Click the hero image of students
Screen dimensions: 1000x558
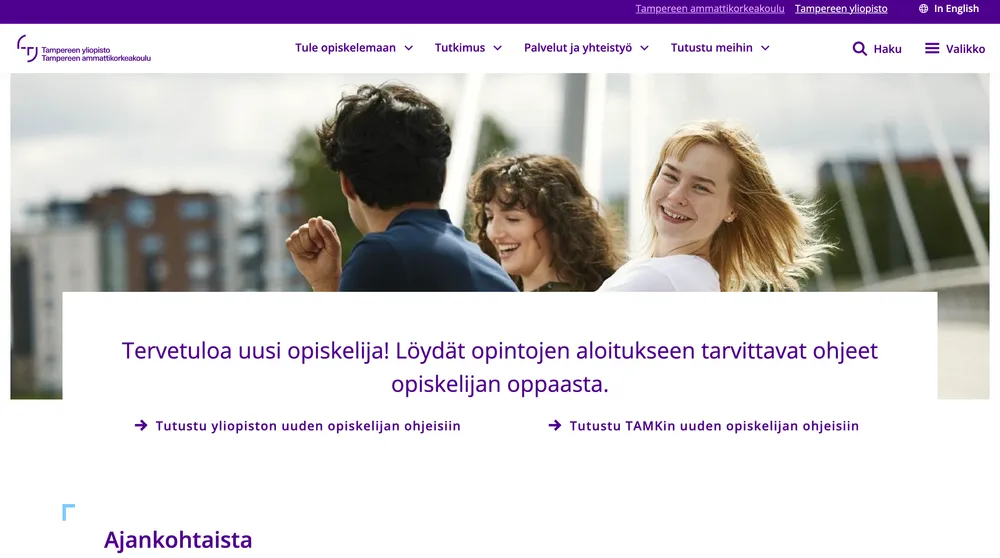pos(499,182)
